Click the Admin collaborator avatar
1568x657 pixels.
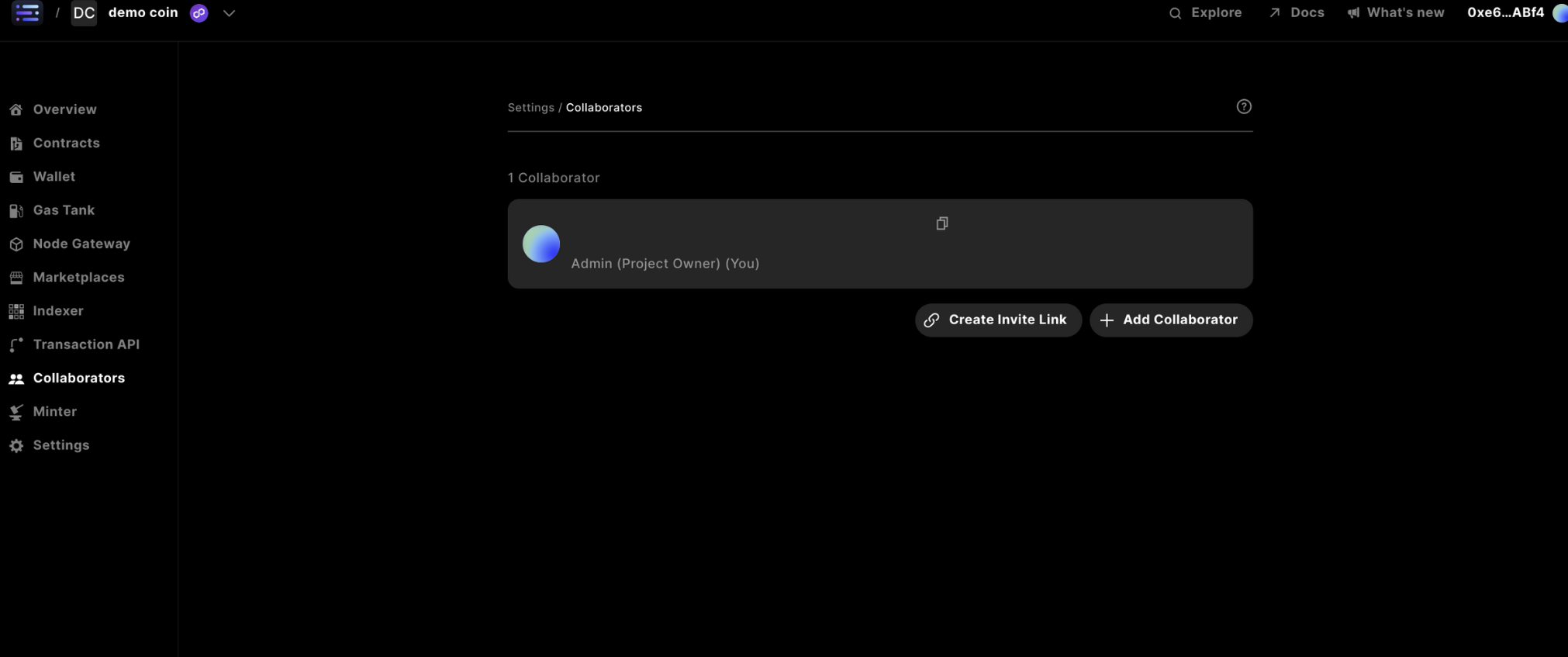click(x=541, y=244)
